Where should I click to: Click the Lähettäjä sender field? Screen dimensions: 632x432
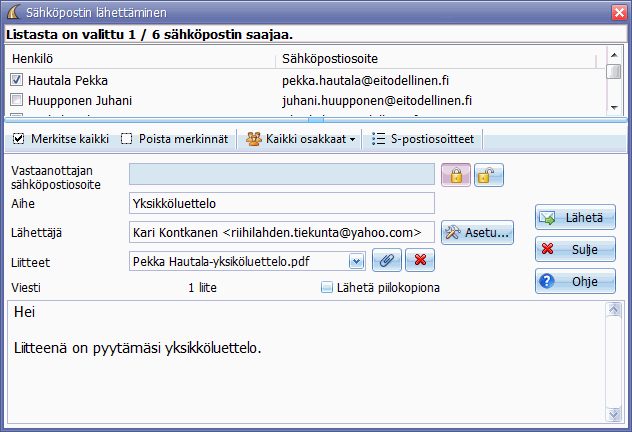[x=281, y=232]
